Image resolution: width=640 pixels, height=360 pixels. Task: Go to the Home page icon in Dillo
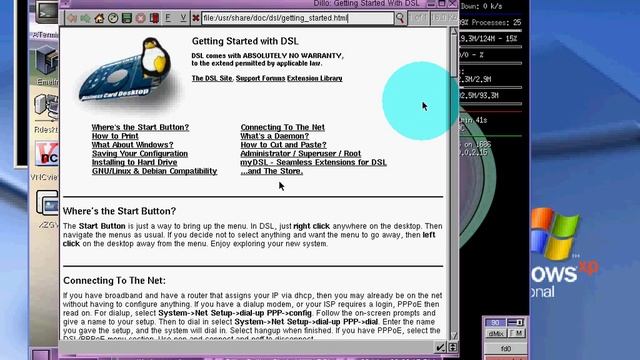click(99, 18)
